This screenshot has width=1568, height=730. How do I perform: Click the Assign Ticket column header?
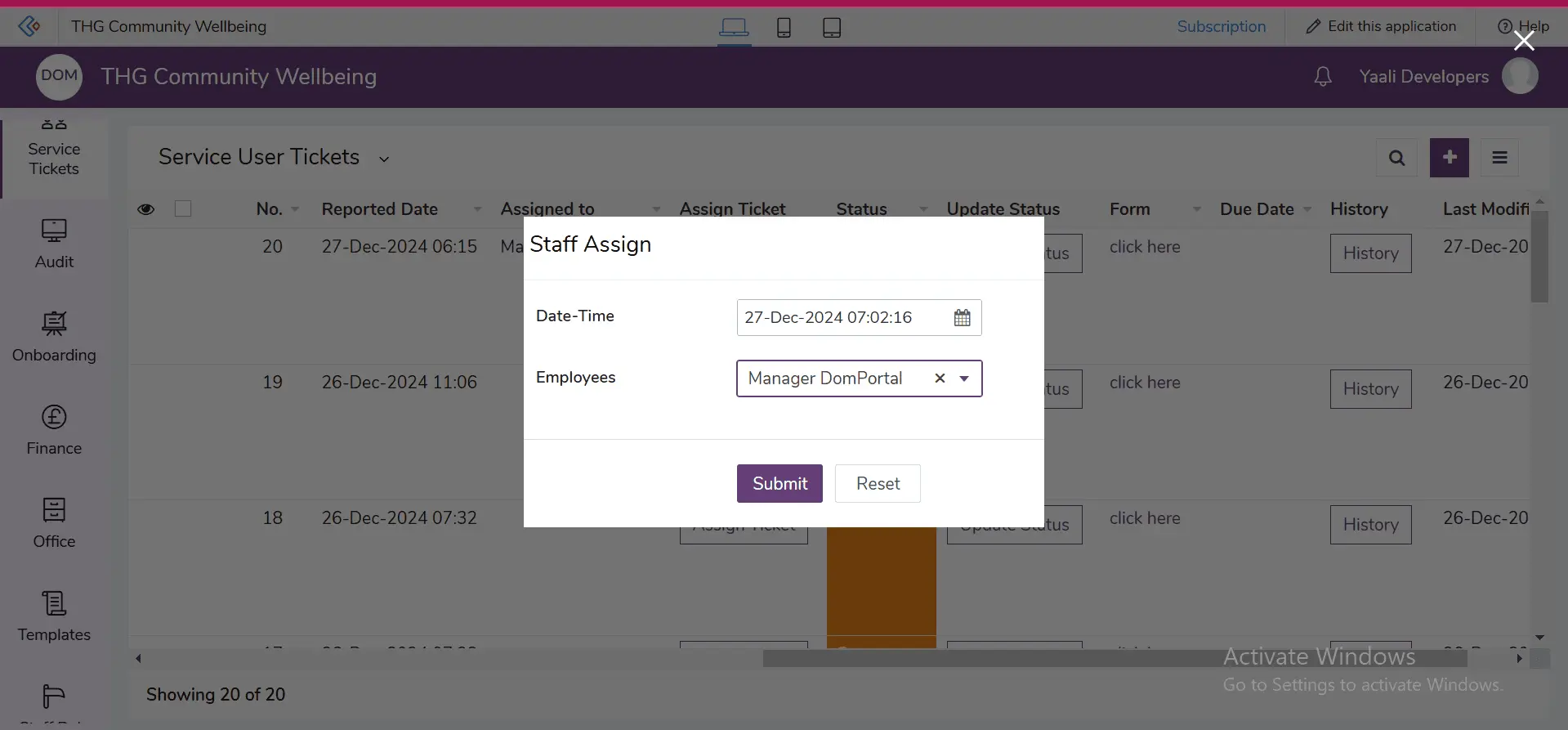(732, 209)
